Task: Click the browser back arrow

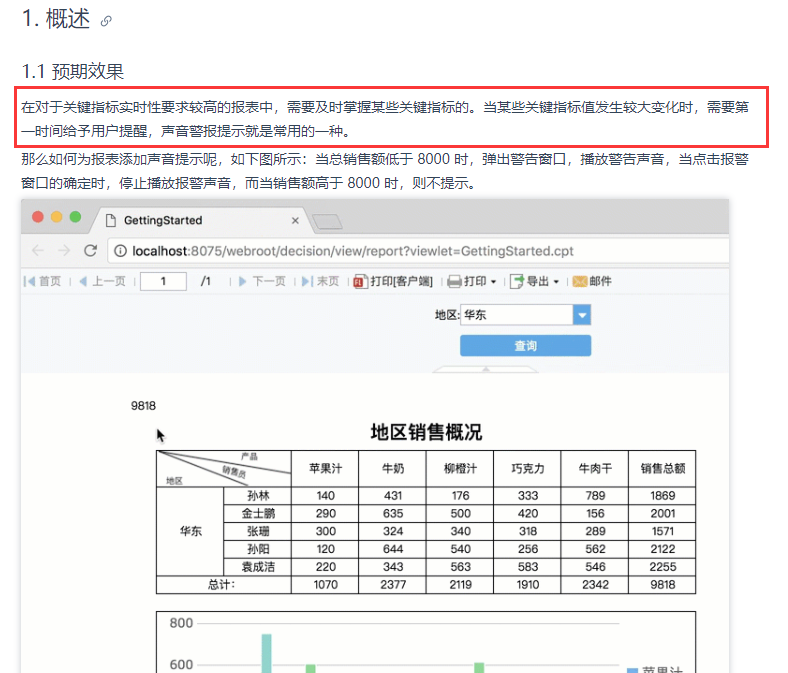Action: 38,250
